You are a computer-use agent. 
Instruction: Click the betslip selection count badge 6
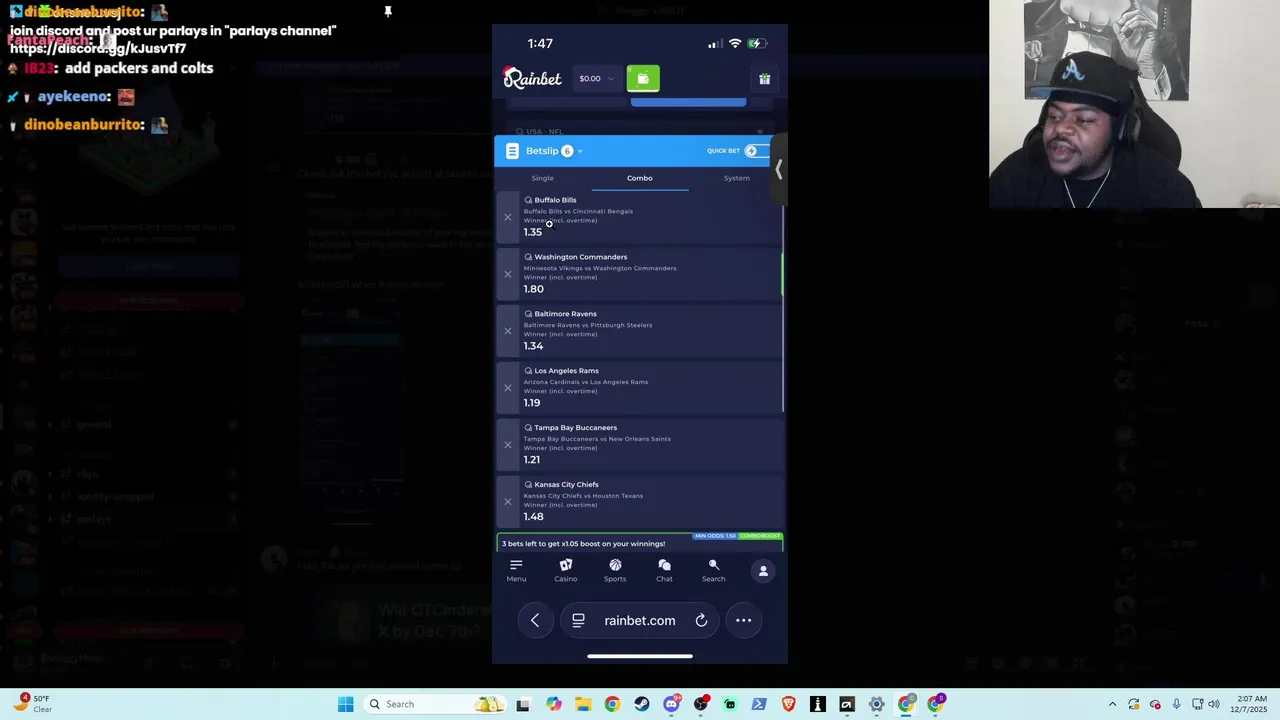[x=567, y=151]
